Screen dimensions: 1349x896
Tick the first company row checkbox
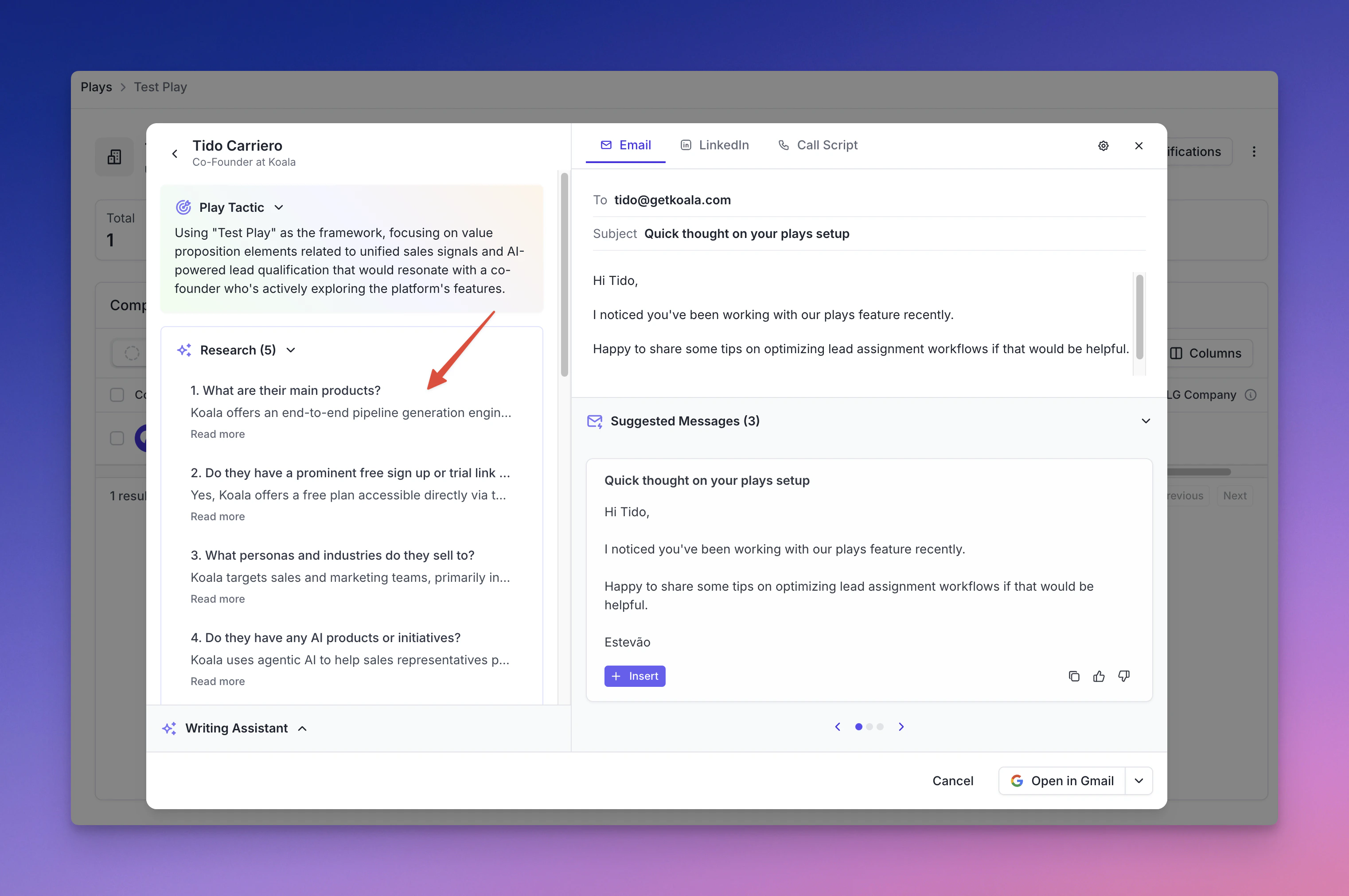point(117,438)
